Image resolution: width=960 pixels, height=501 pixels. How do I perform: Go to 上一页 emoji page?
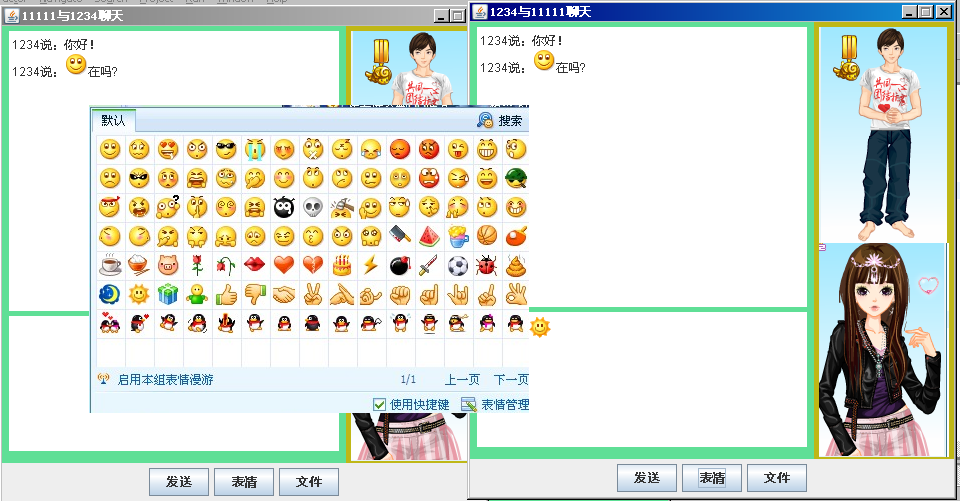click(462, 380)
